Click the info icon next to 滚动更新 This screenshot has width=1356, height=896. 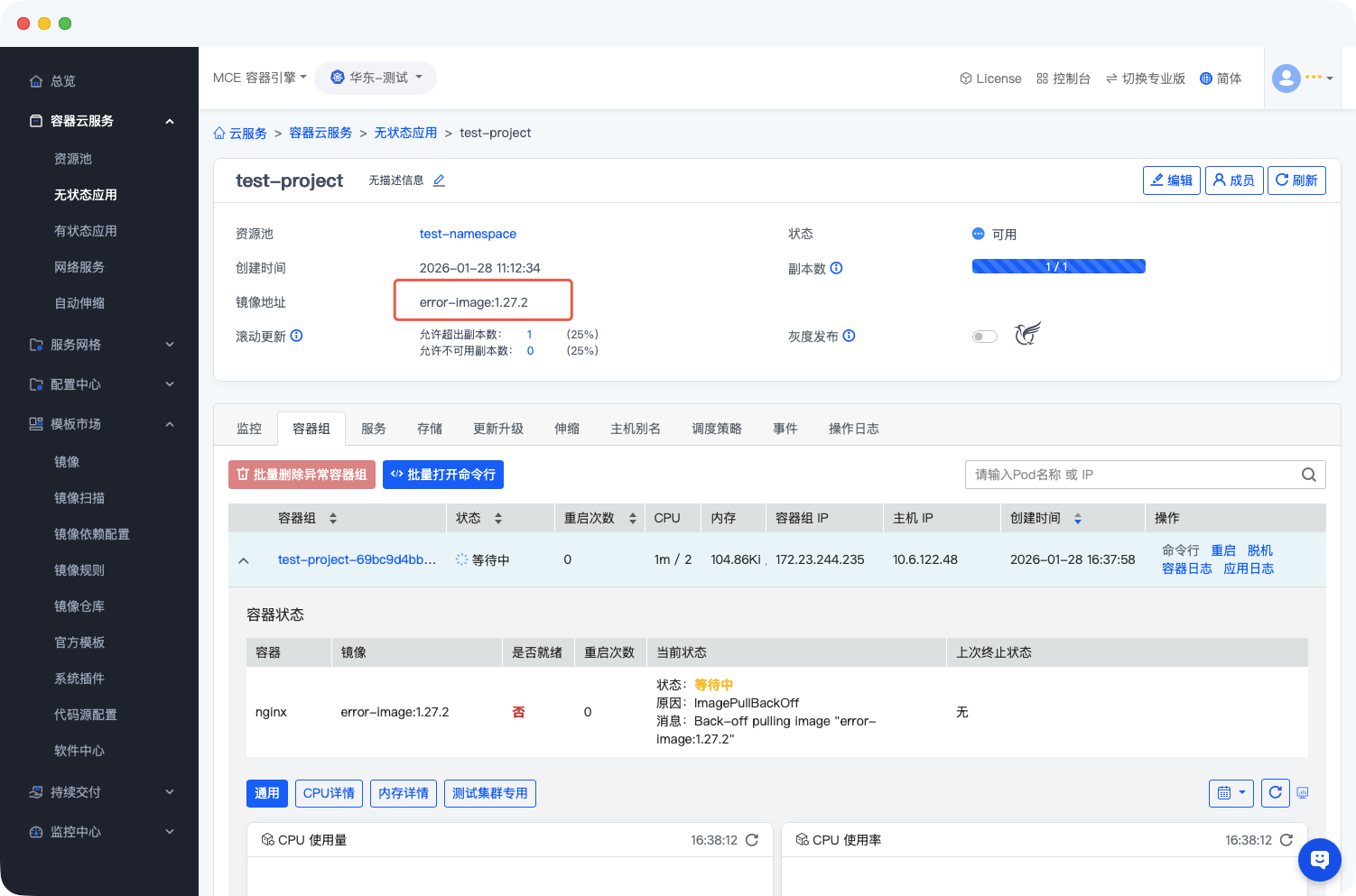296,336
